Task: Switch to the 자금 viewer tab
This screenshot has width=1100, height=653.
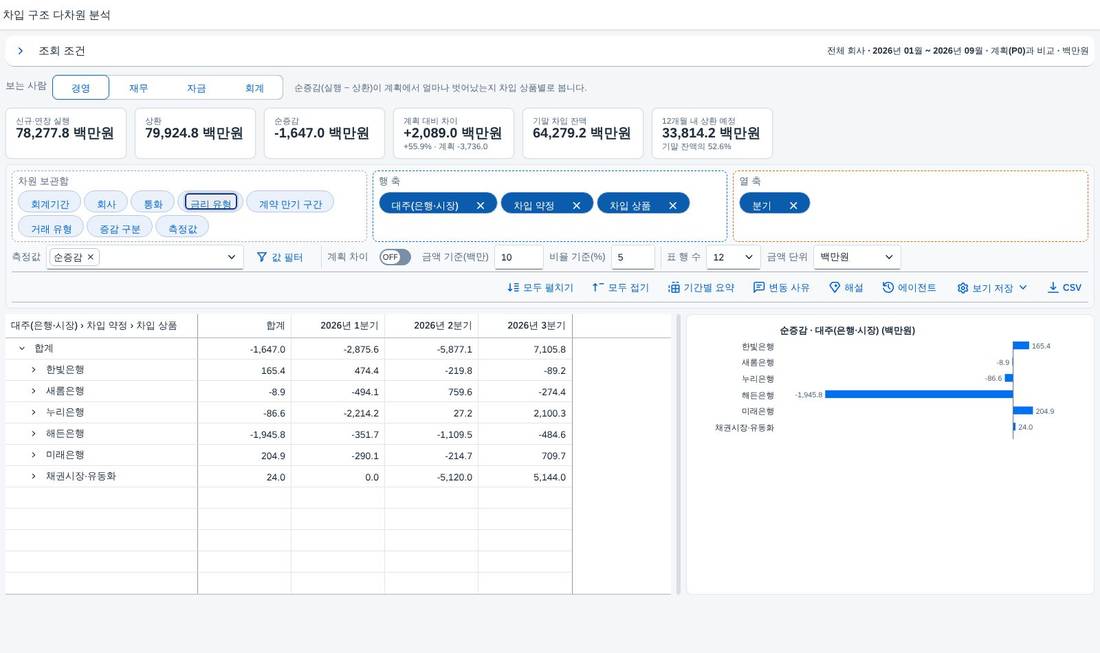Action: (x=196, y=88)
